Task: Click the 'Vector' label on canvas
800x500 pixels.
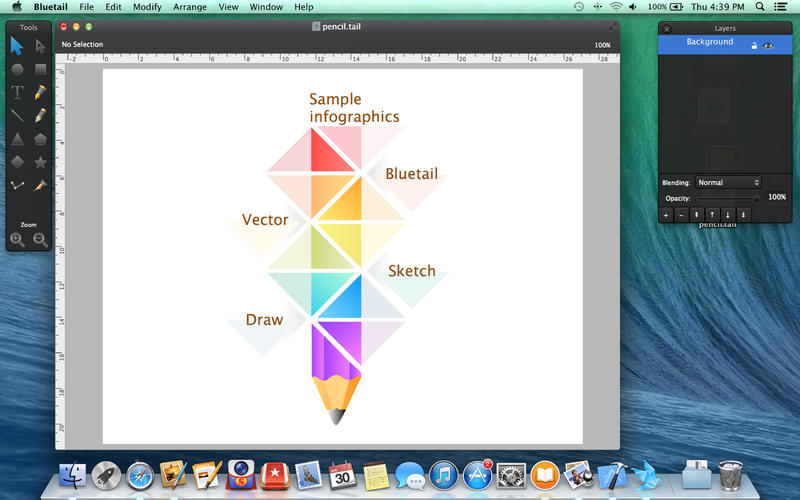Action: [x=265, y=219]
